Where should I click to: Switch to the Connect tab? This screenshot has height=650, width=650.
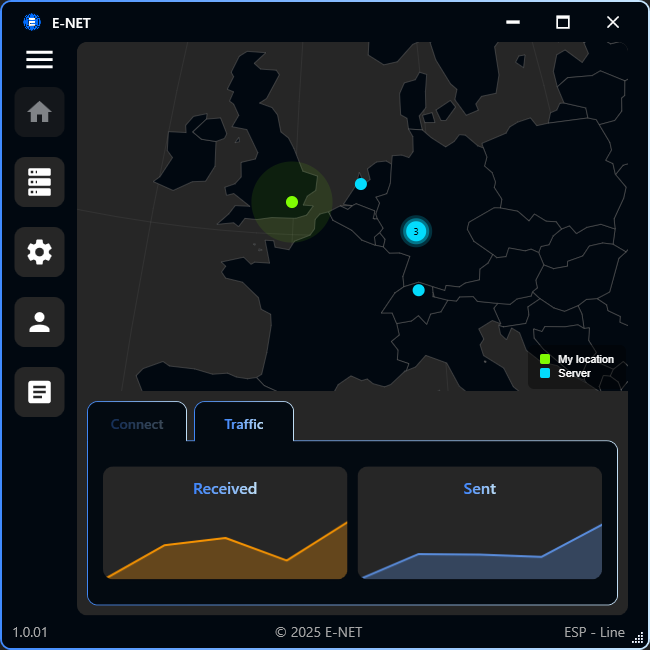(x=137, y=422)
